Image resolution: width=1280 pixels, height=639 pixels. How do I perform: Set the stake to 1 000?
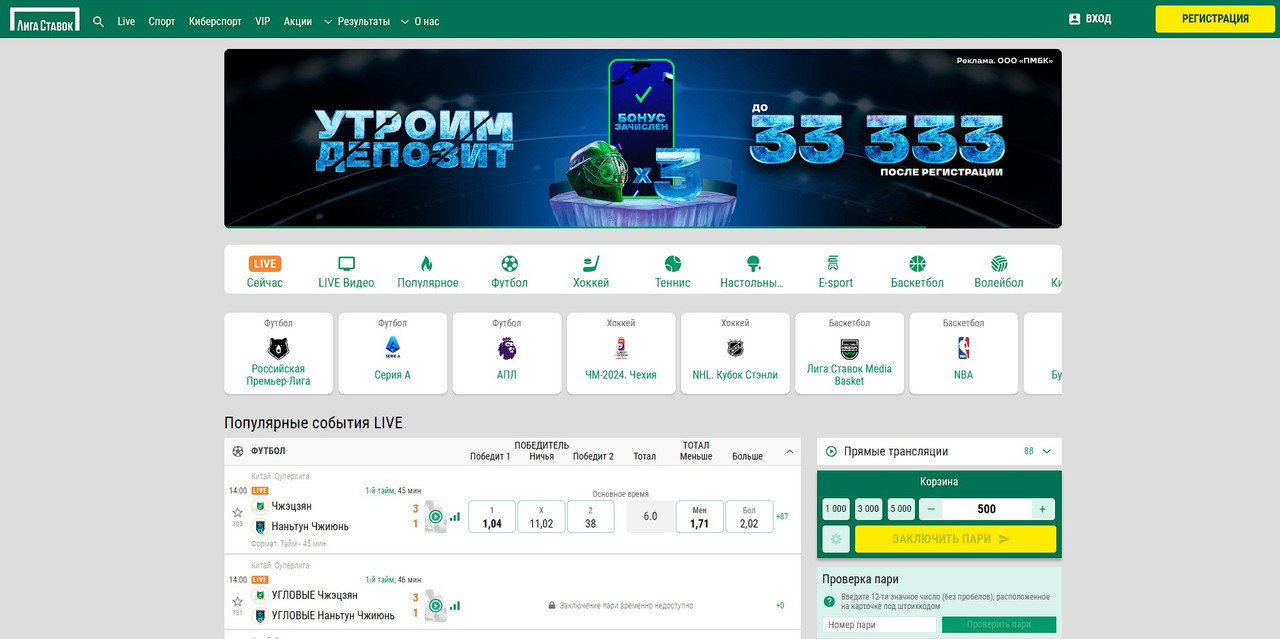[x=836, y=509]
